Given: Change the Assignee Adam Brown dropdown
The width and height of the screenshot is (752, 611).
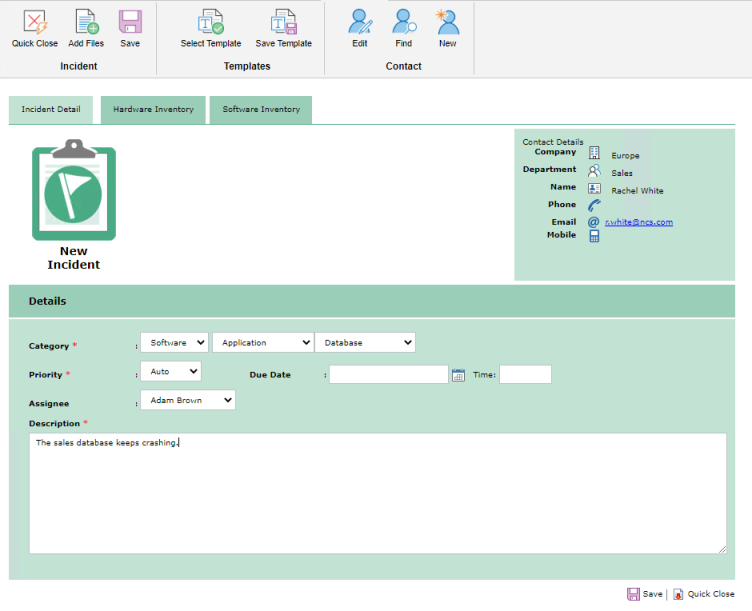Looking at the screenshot, I should 187,400.
